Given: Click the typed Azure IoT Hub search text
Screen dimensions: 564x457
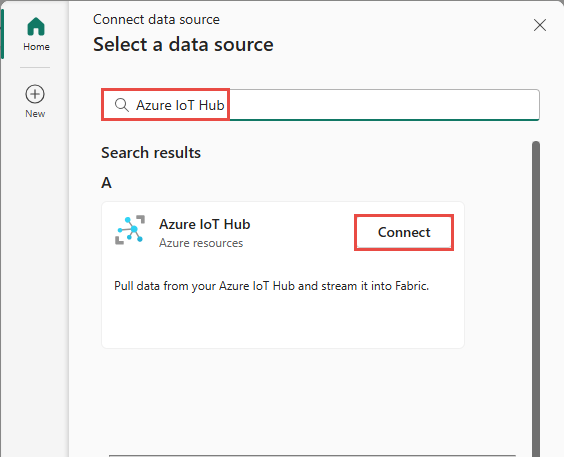Looking at the screenshot, I should tap(180, 105).
